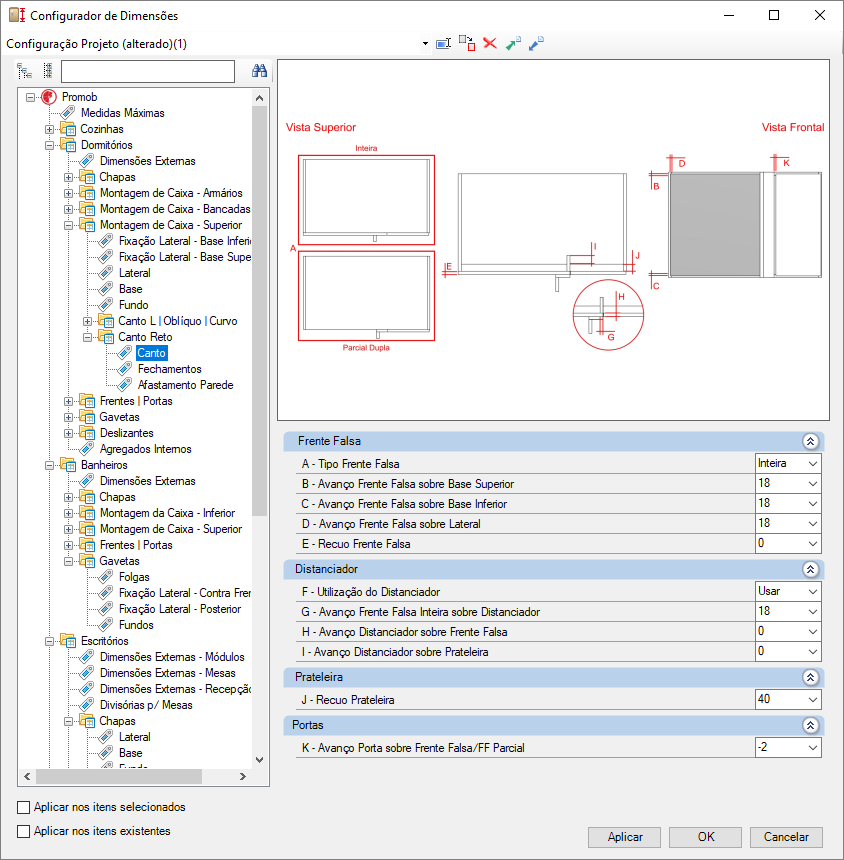The width and height of the screenshot is (844, 860).
Task: Select Canto in the tree
Action: tap(151, 353)
